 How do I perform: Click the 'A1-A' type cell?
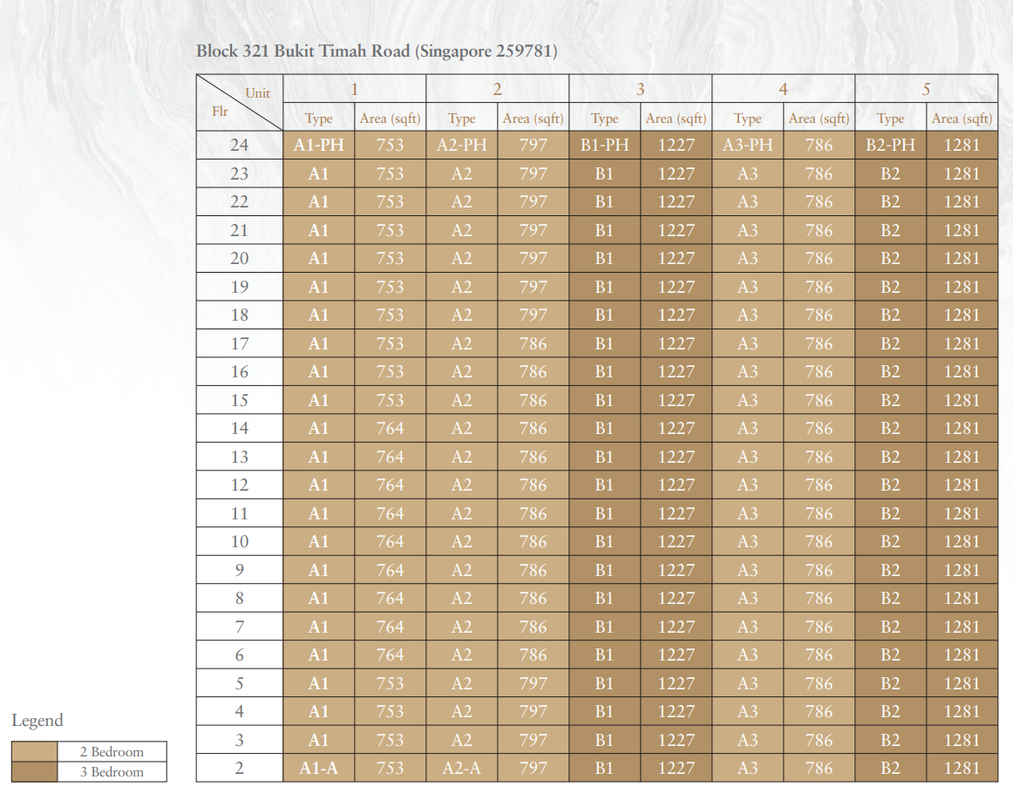(x=319, y=768)
